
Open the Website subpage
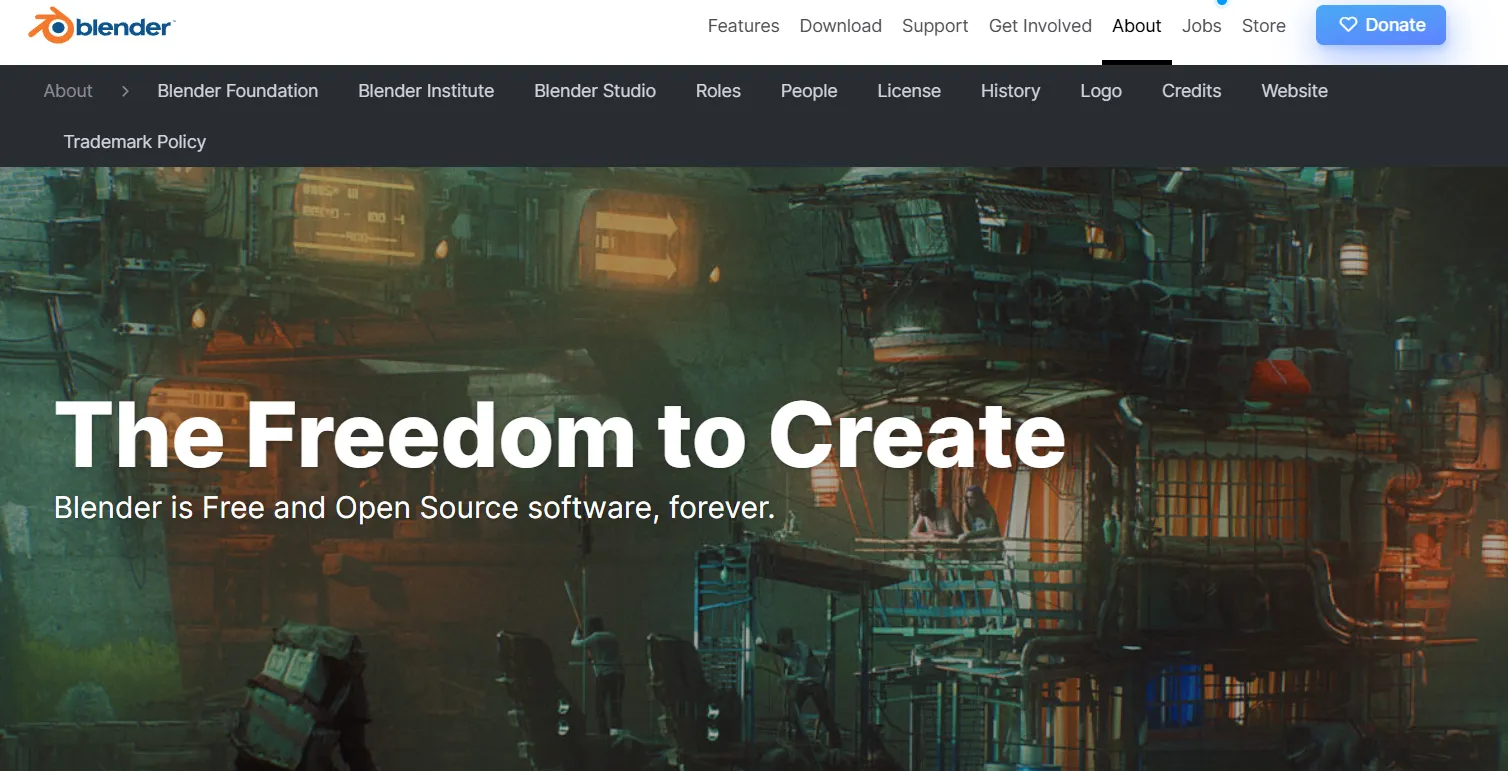coord(1294,91)
